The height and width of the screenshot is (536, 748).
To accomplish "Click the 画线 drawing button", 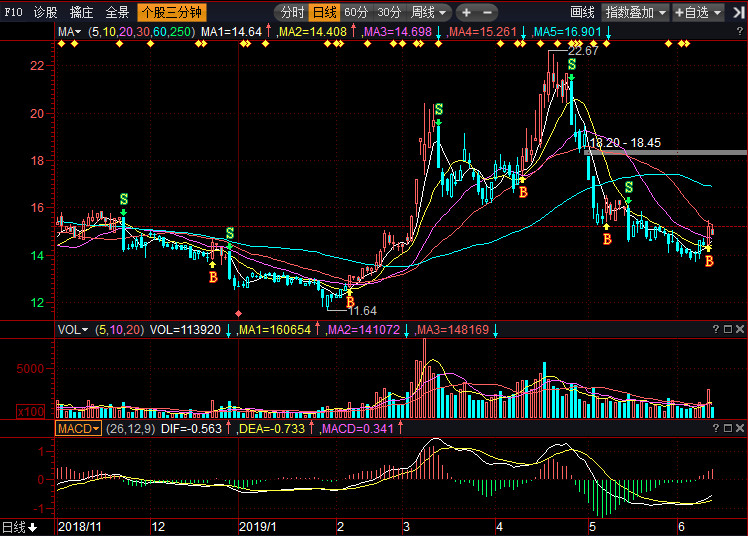I will [582, 13].
